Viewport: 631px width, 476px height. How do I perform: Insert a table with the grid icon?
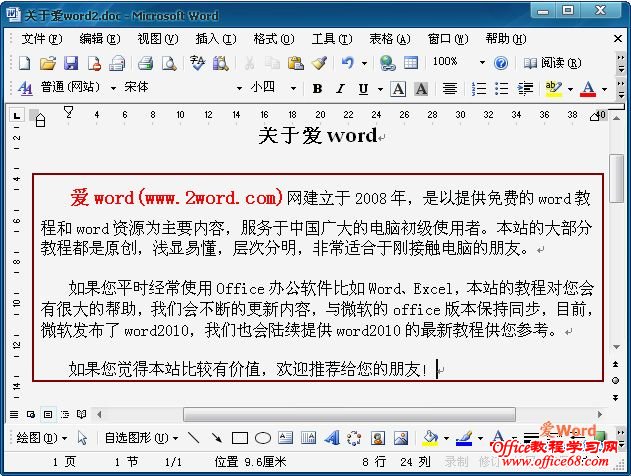pos(411,63)
